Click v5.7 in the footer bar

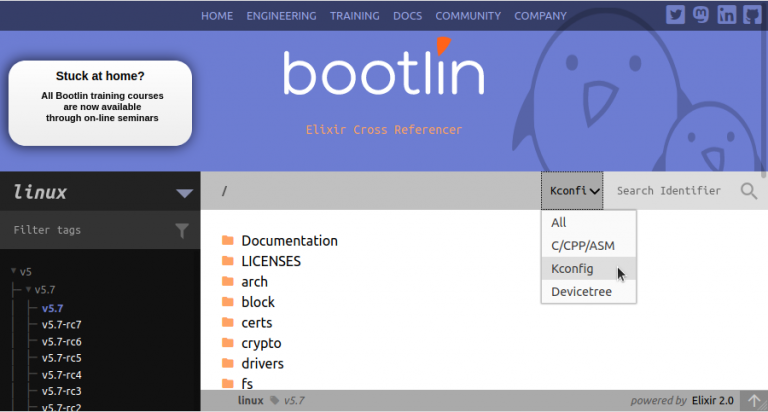pyautogui.click(x=294, y=401)
